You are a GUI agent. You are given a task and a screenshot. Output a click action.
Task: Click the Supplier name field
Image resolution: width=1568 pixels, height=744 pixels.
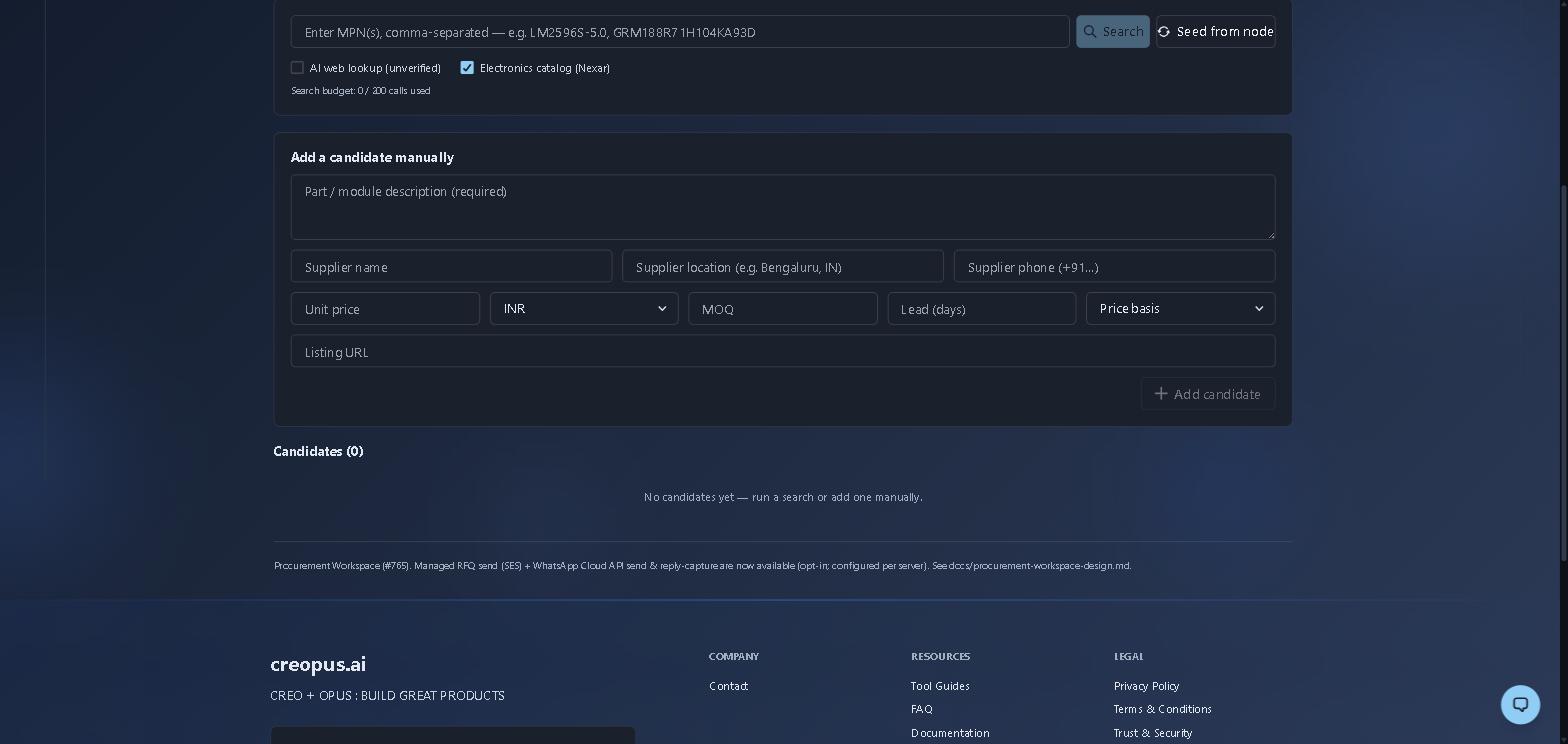451,266
